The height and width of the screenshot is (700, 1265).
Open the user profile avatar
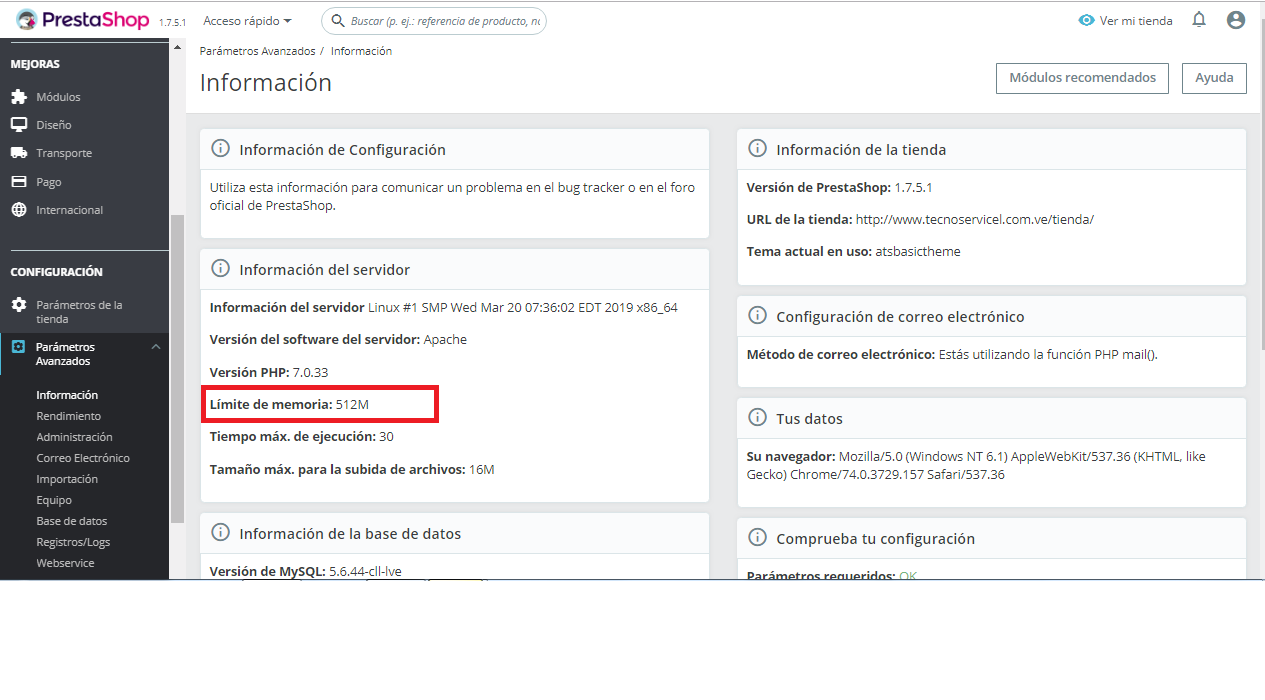coord(1236,20)
